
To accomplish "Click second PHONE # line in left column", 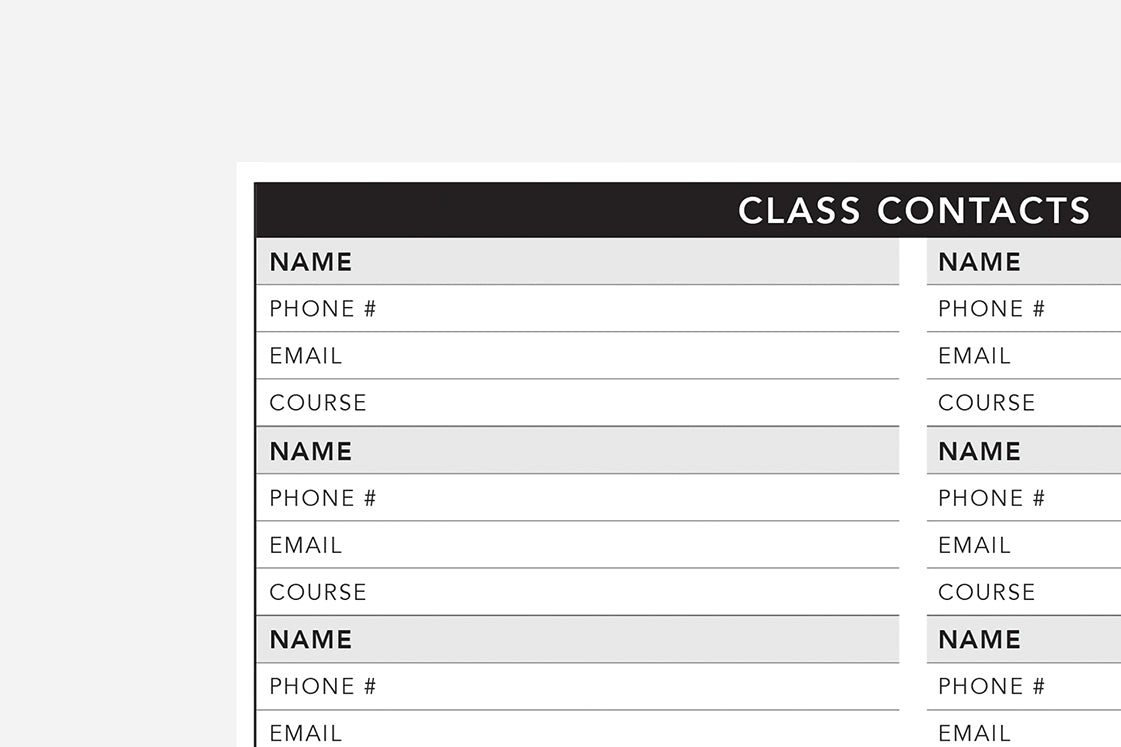I will (577, 498).
